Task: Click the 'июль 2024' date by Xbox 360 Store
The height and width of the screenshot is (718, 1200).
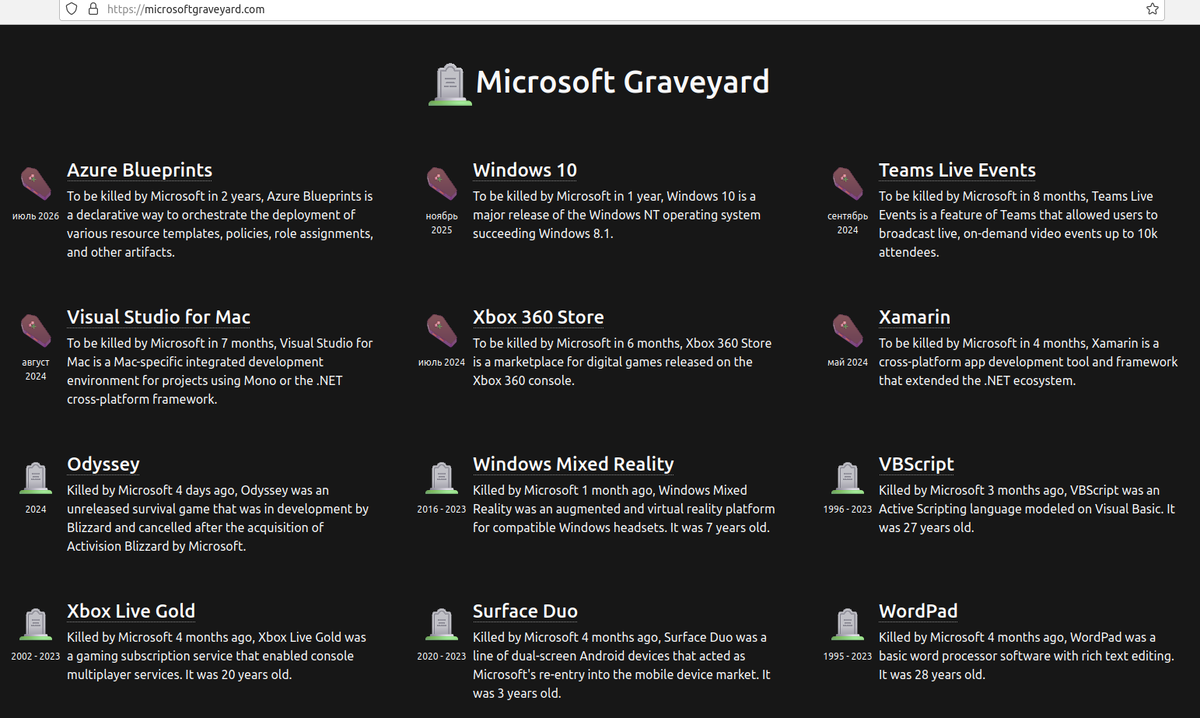Action: coord(442,363)
